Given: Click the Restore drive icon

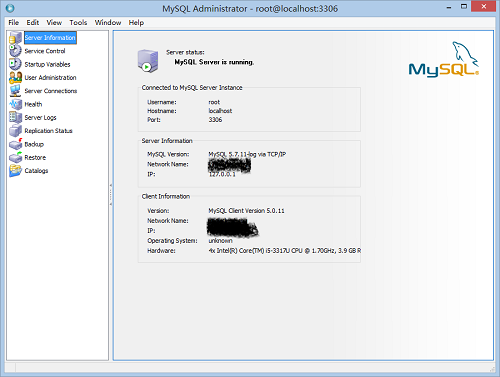Looking at the screenshot, I should (15, 157).
